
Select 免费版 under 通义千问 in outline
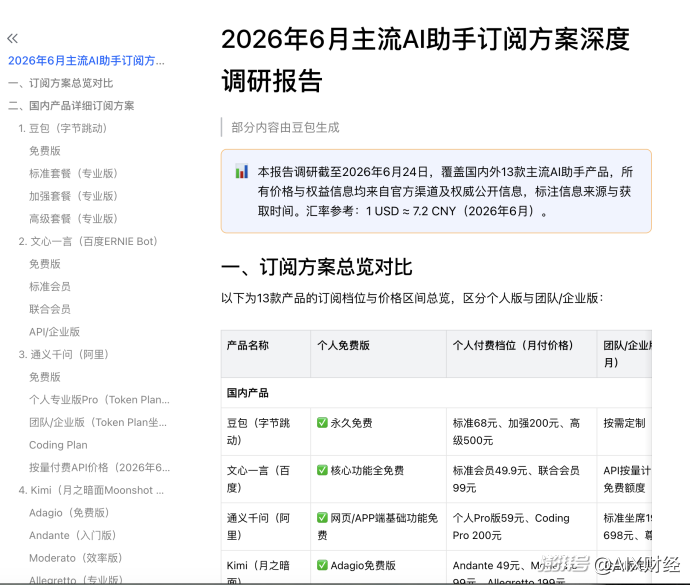[x=45, y=377]
